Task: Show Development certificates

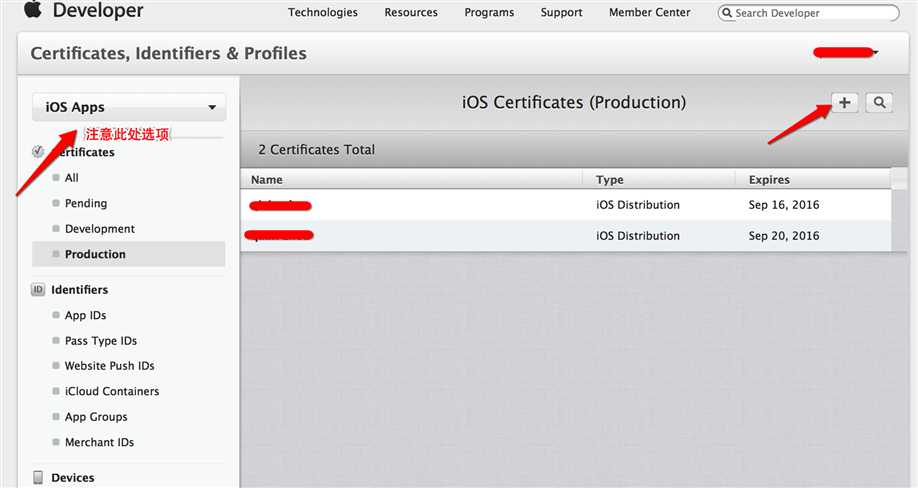Action: (x=100, y=229)
